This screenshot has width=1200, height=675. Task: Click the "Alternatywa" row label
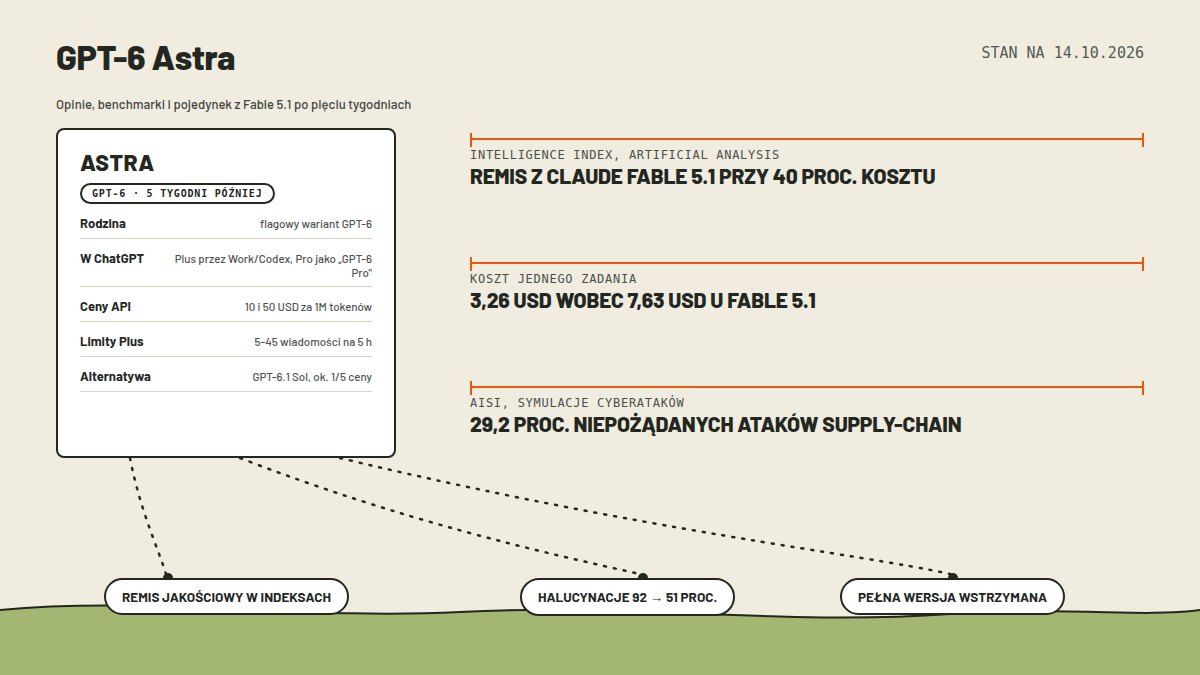116,377
